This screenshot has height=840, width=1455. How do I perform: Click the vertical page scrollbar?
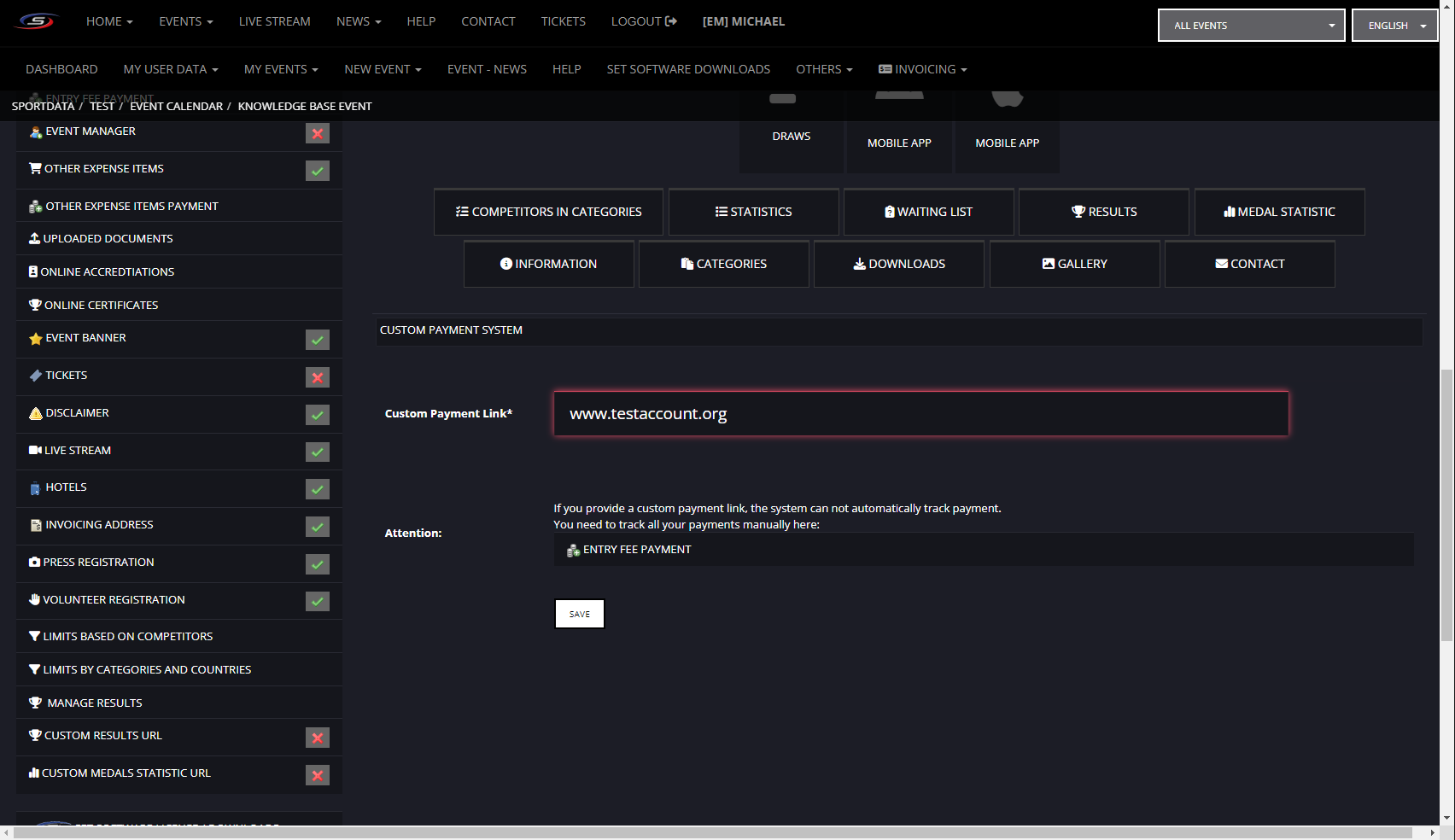(1446, 504)
